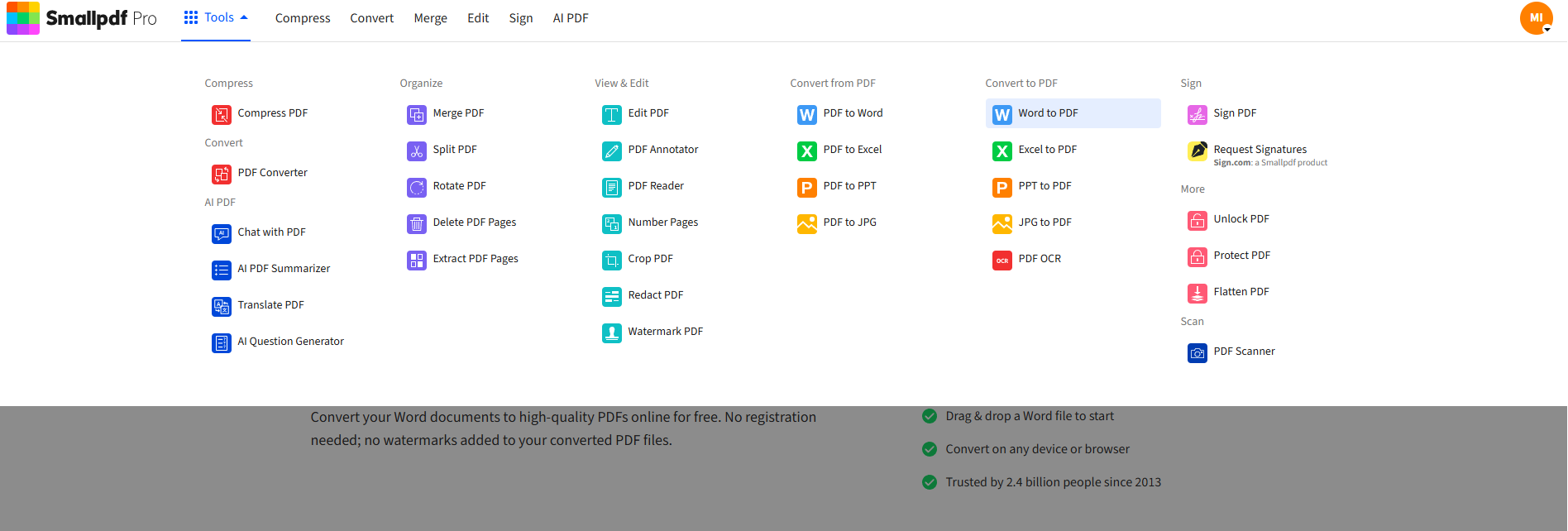Click the PDF to Excel icon
This screenshot has height=531, width=1568.
click(807, 151)
